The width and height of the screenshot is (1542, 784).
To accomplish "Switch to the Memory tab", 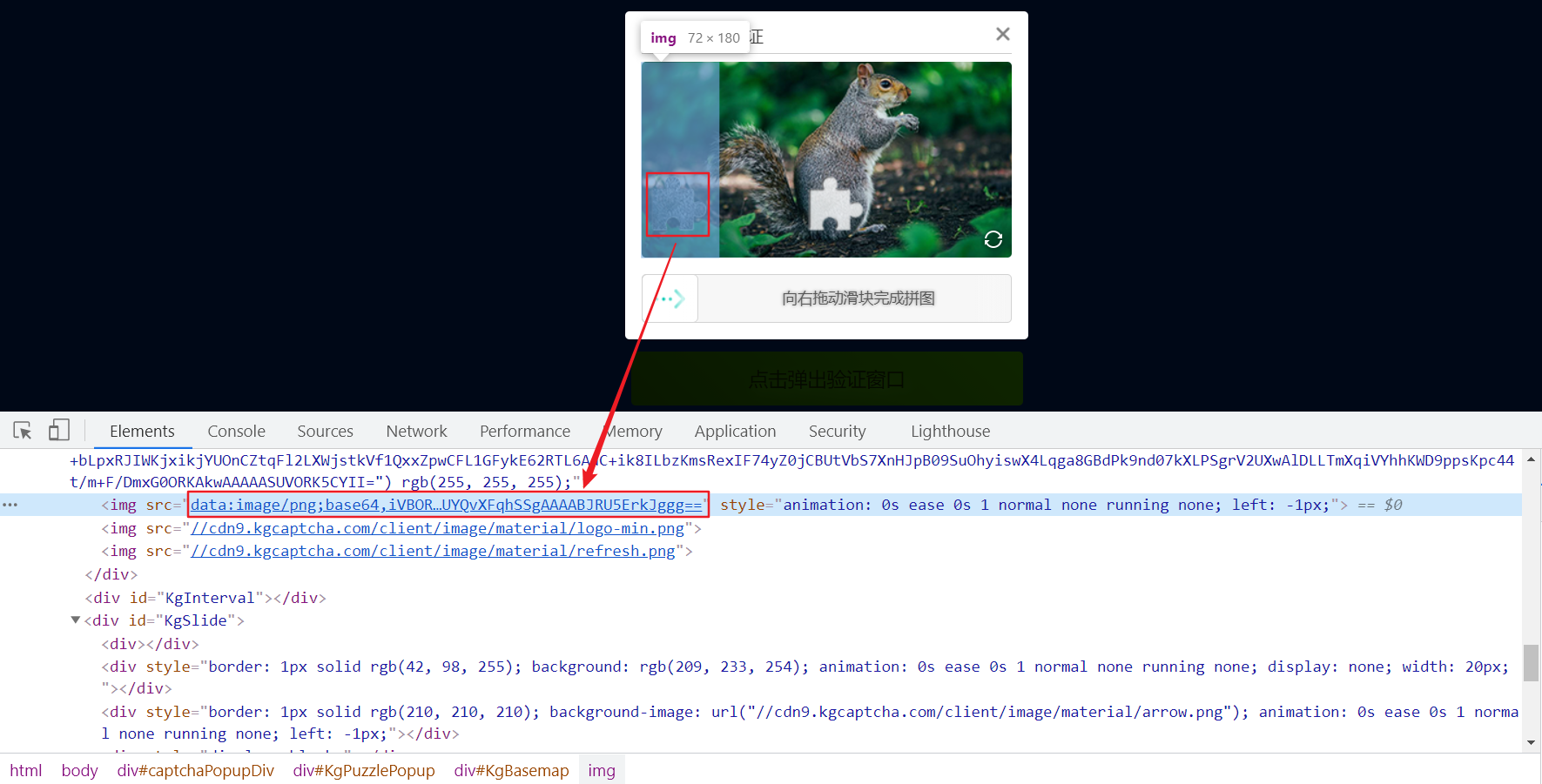I will [x=634, y=431].
